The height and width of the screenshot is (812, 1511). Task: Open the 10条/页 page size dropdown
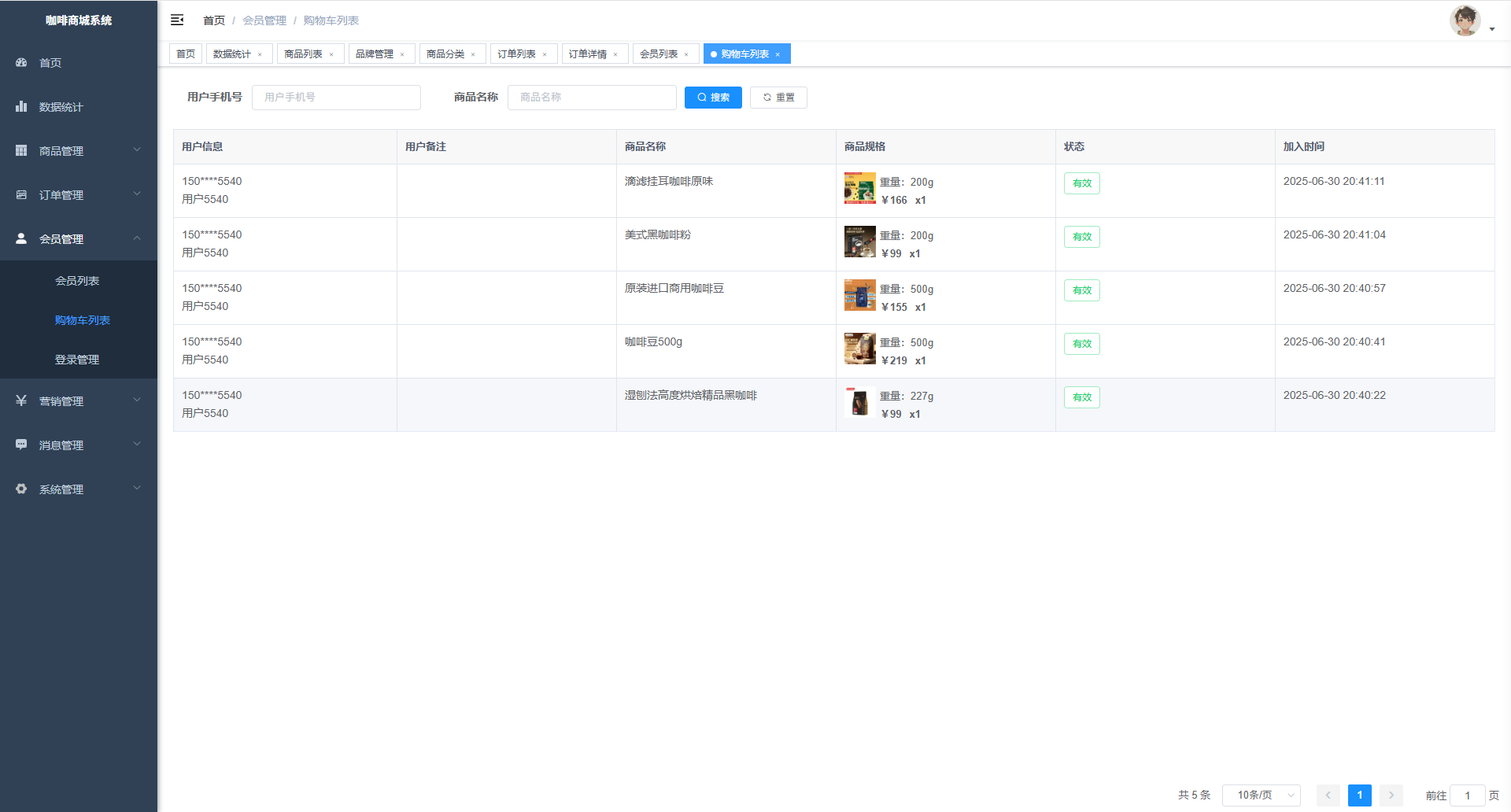click(x=1261, y=795)
